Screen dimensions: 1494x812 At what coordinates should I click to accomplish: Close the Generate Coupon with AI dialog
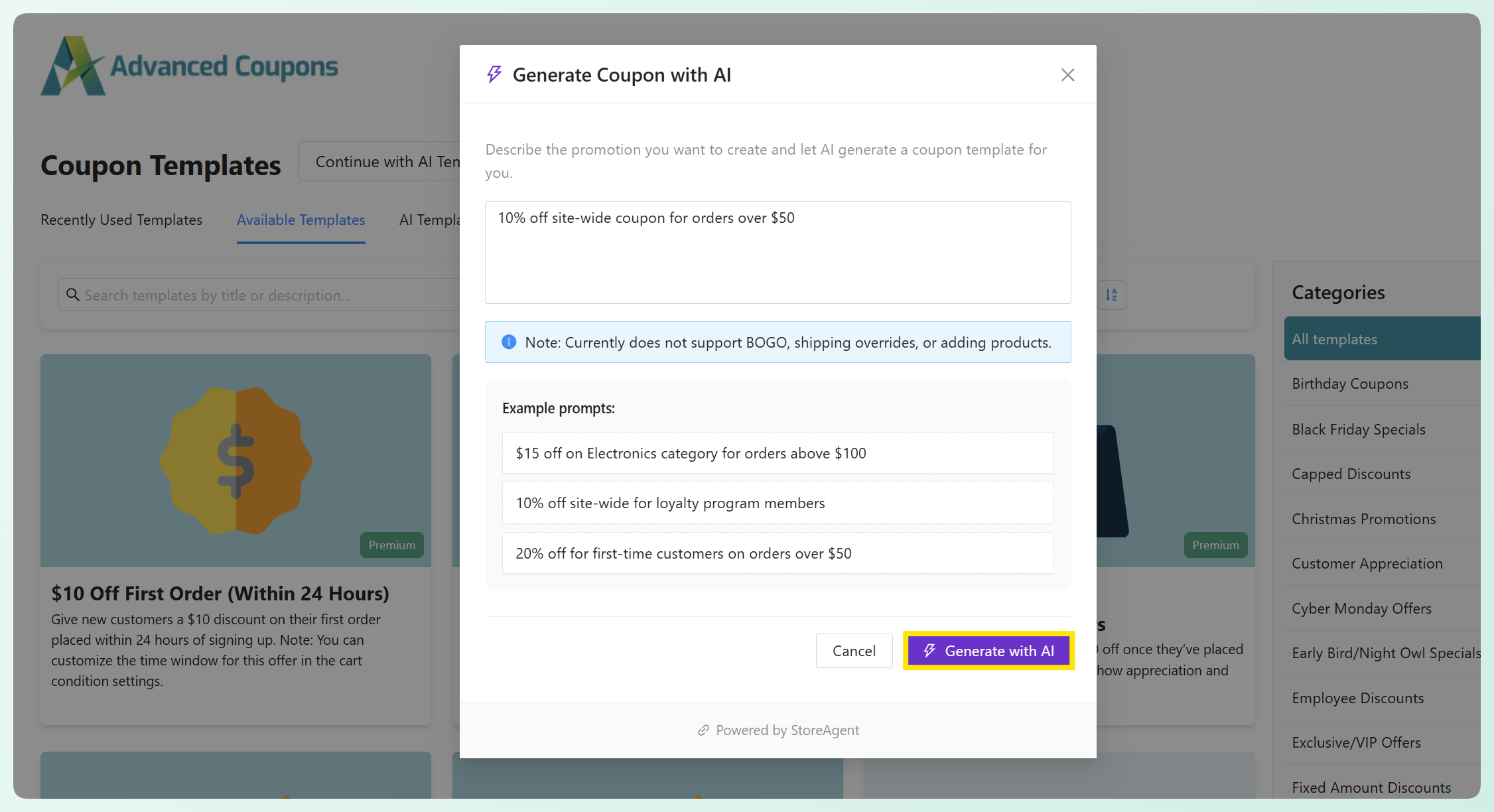pyautogui.click(x=1067, y=75)
